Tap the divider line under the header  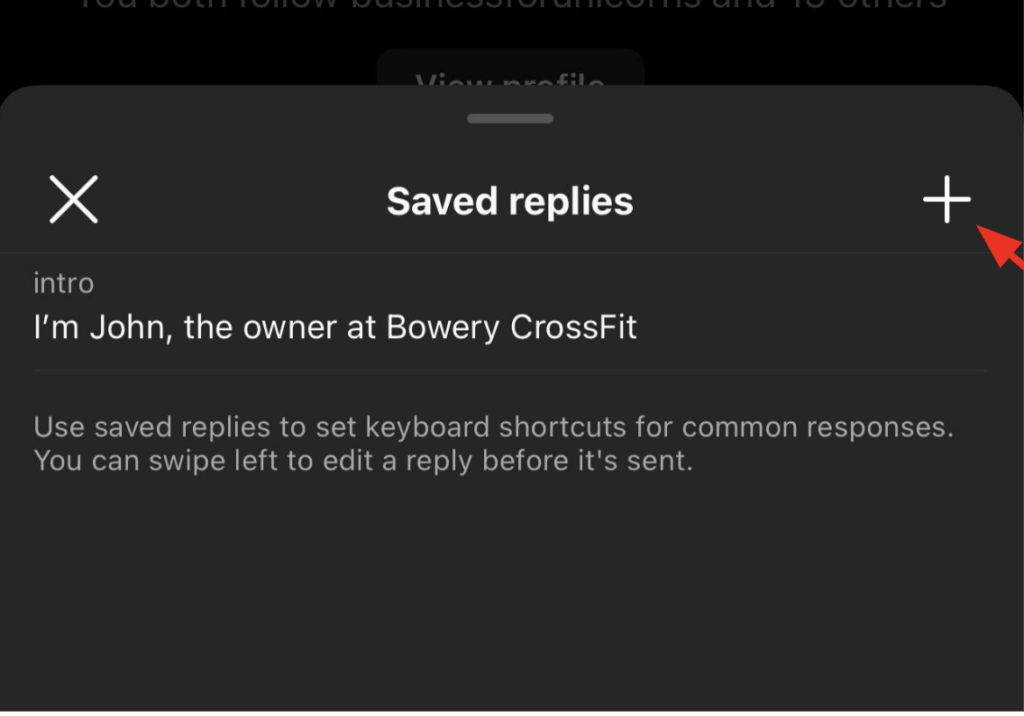pos(510,252)
